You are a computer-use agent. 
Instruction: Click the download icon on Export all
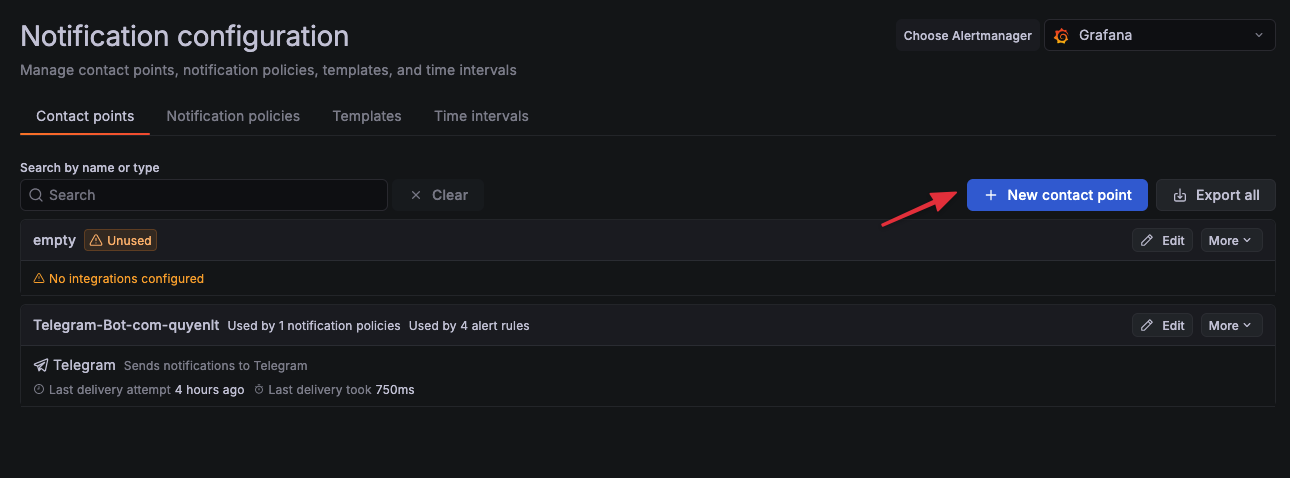(1180, 195)
